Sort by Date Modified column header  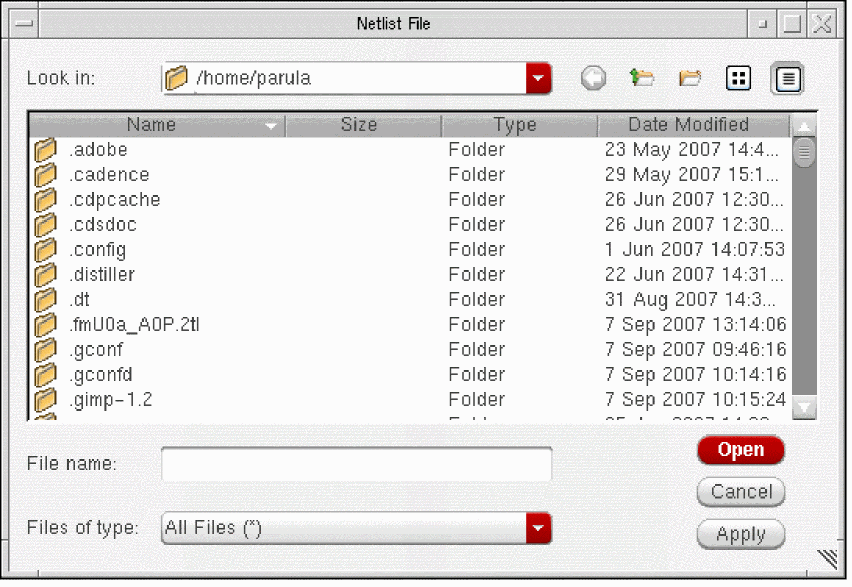tap(694, 125)
